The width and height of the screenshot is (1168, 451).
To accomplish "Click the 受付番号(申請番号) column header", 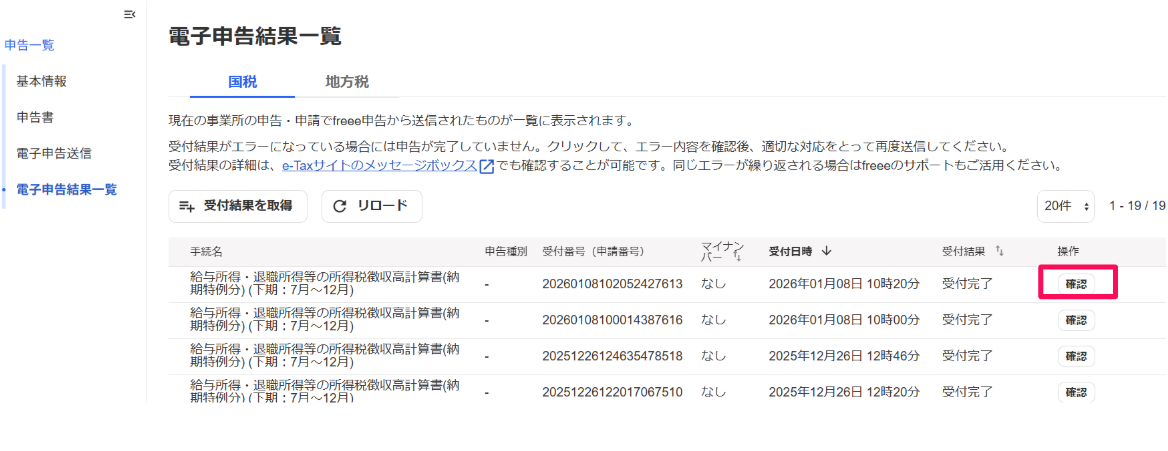I will pyautogui.click(x=593, y=251).
